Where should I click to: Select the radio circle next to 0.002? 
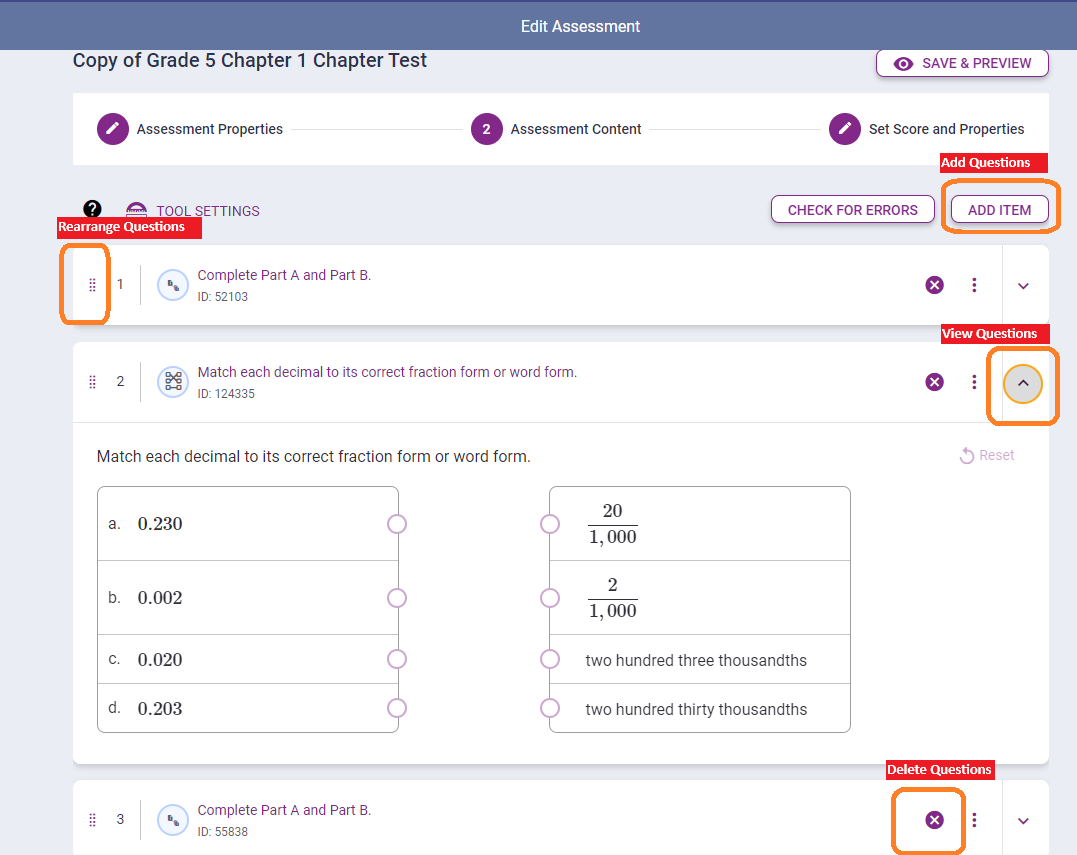click(397, 598)
